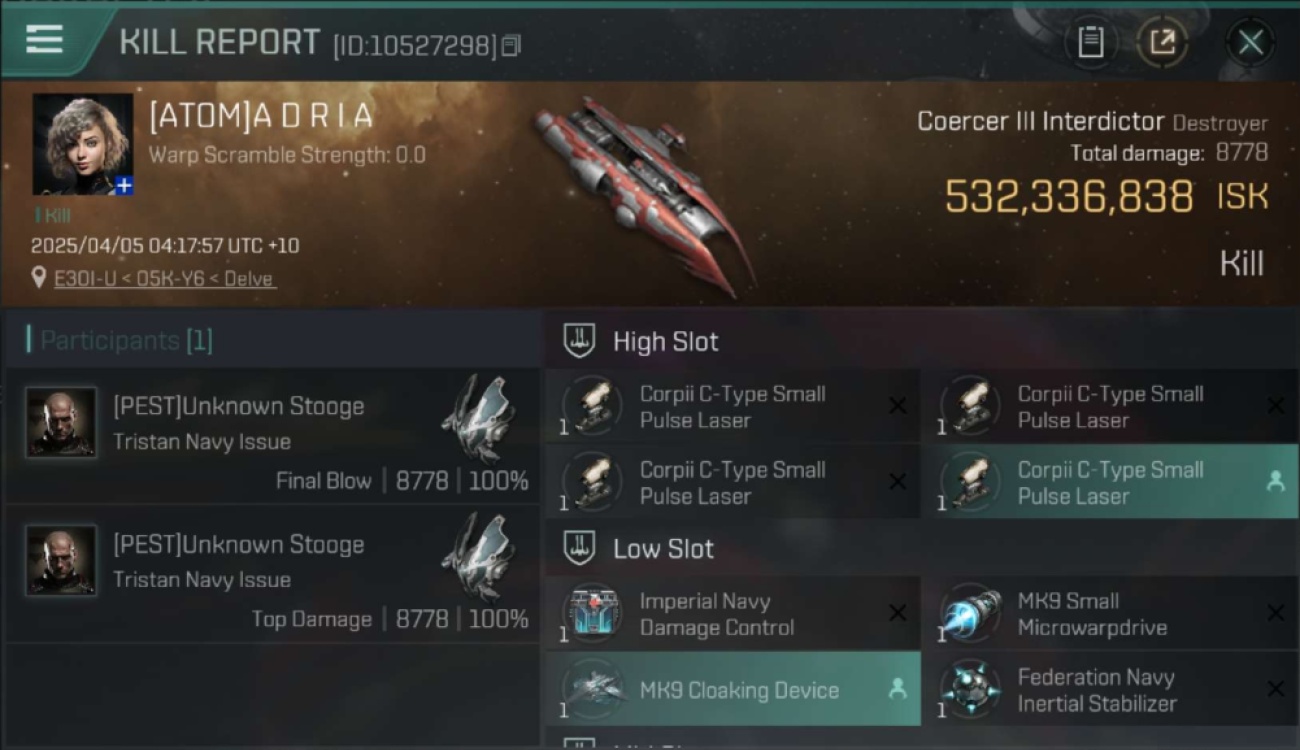This screenshot has height=750, width=1300.
Task: Select Final Blow participant Unknown Stooge
Action: (x=272, y=436)
